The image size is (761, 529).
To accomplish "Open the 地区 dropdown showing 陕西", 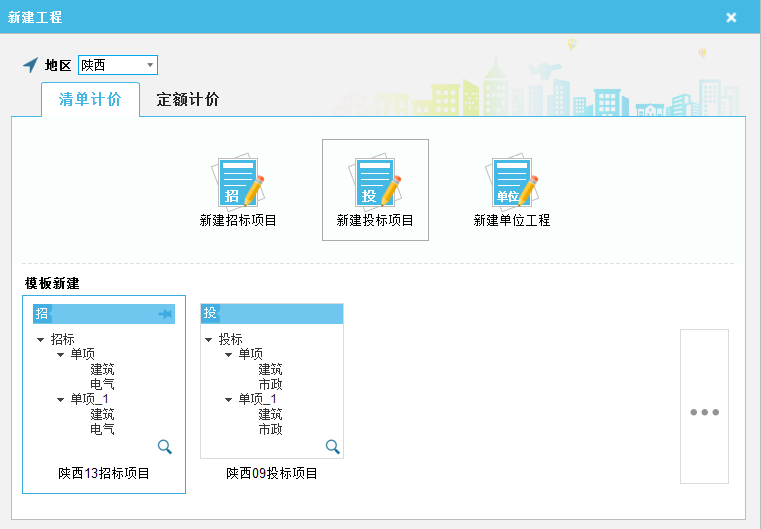I will click(x=151, y=65).
